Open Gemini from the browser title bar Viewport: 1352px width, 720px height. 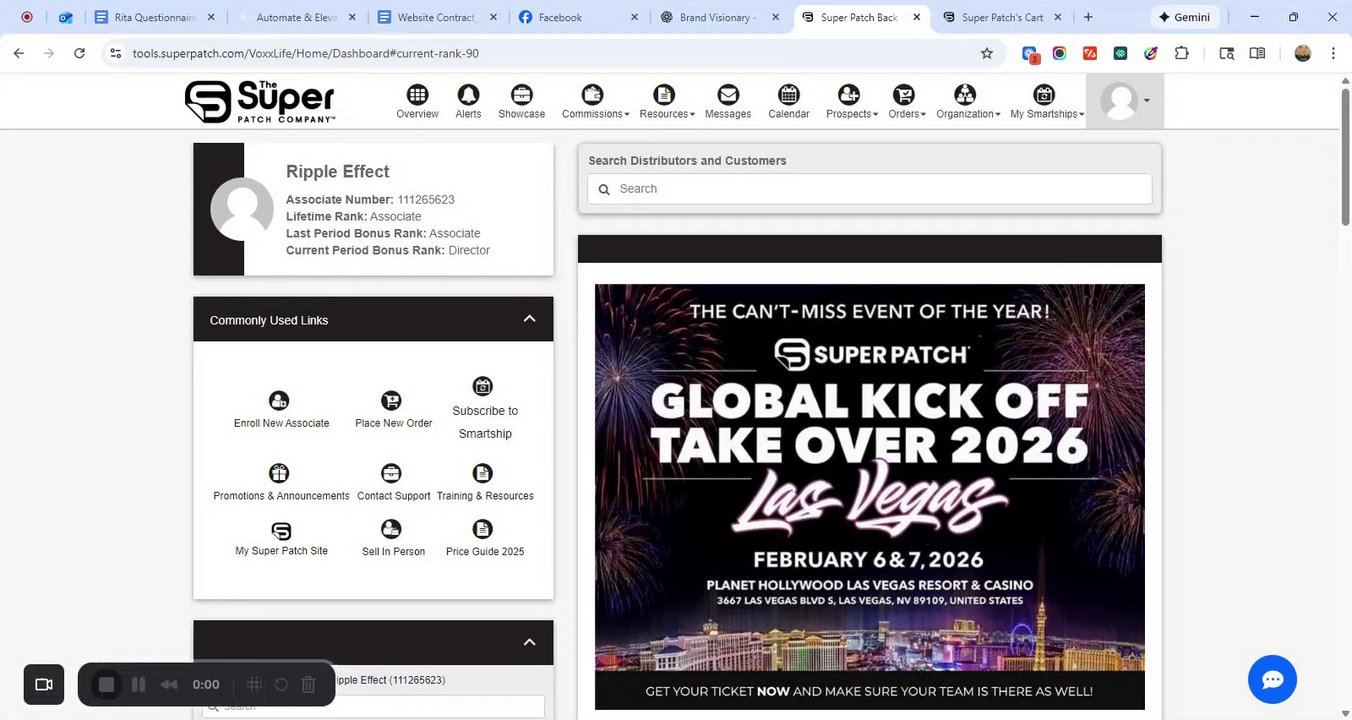tap(1184, 17)
